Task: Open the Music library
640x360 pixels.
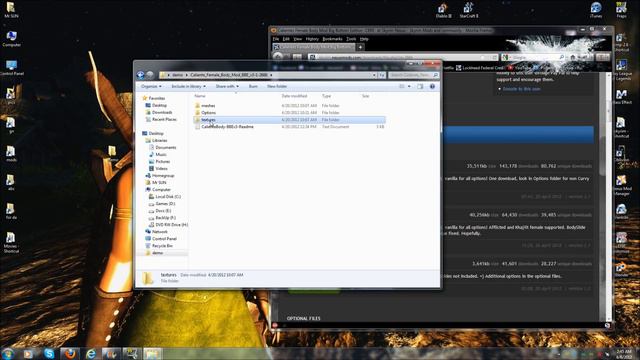Action: tap(160, 155)
